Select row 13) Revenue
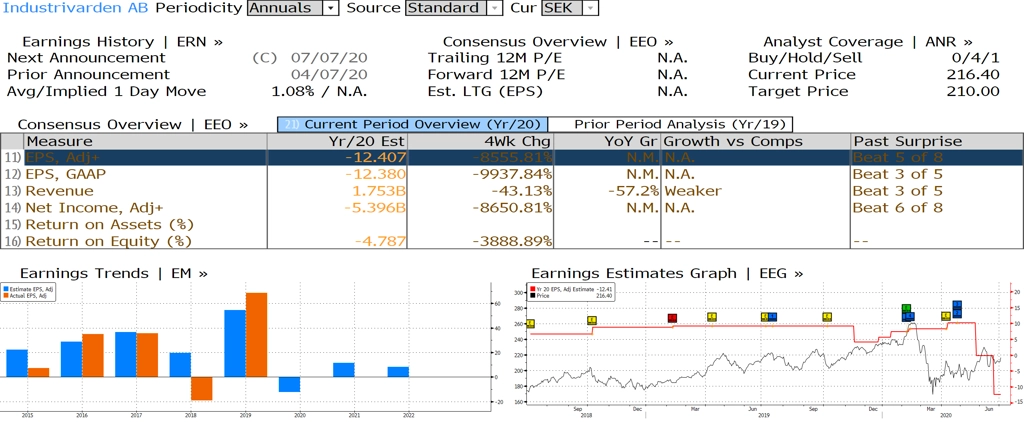This screenshot has height=422, width=1024. pos(512,191)
